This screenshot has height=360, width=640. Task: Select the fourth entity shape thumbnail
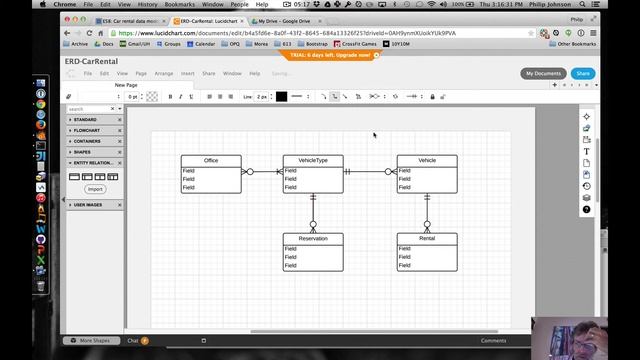click(x=113, y=177)
